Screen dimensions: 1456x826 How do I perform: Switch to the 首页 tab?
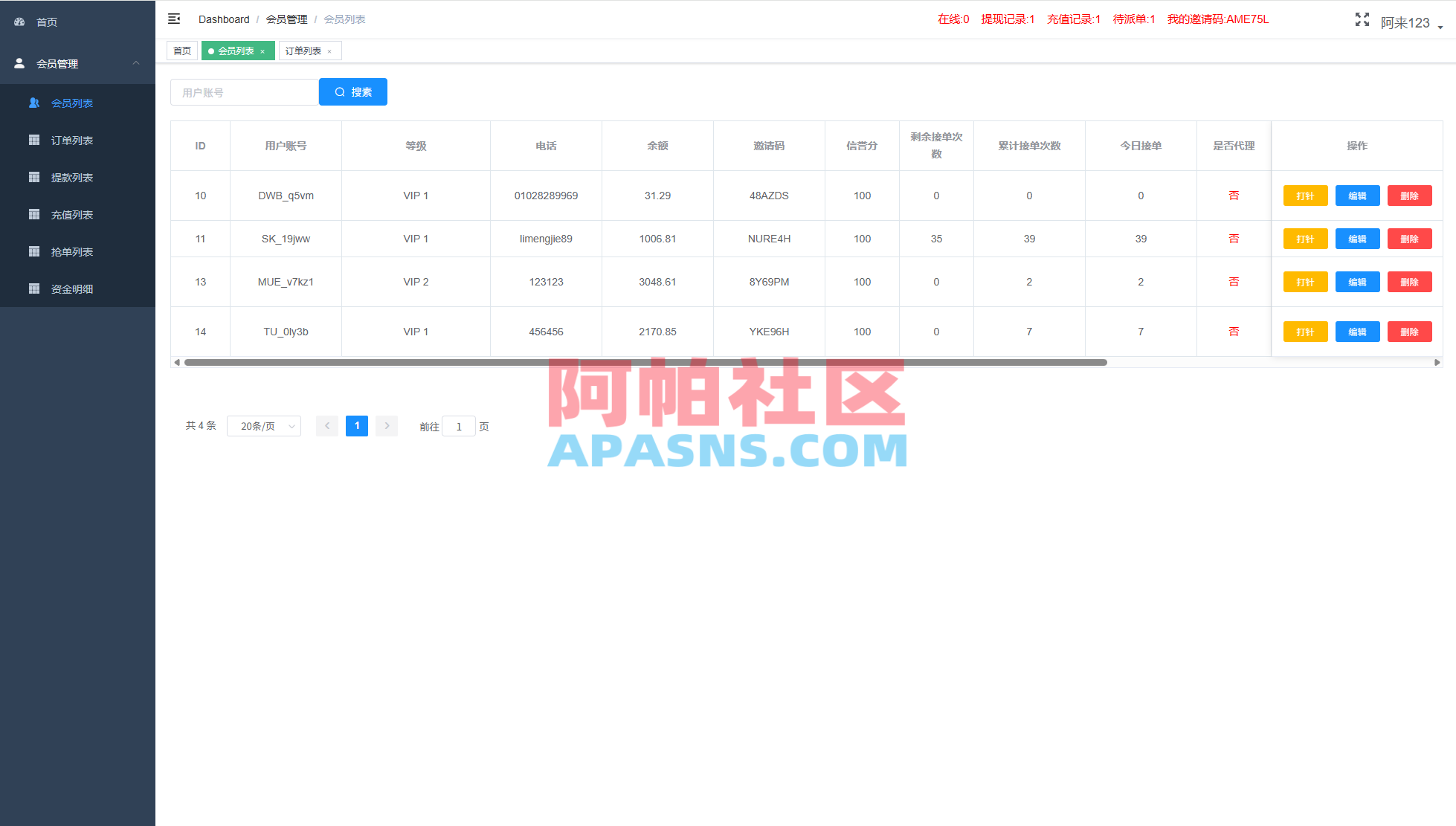tap(181, 51)
